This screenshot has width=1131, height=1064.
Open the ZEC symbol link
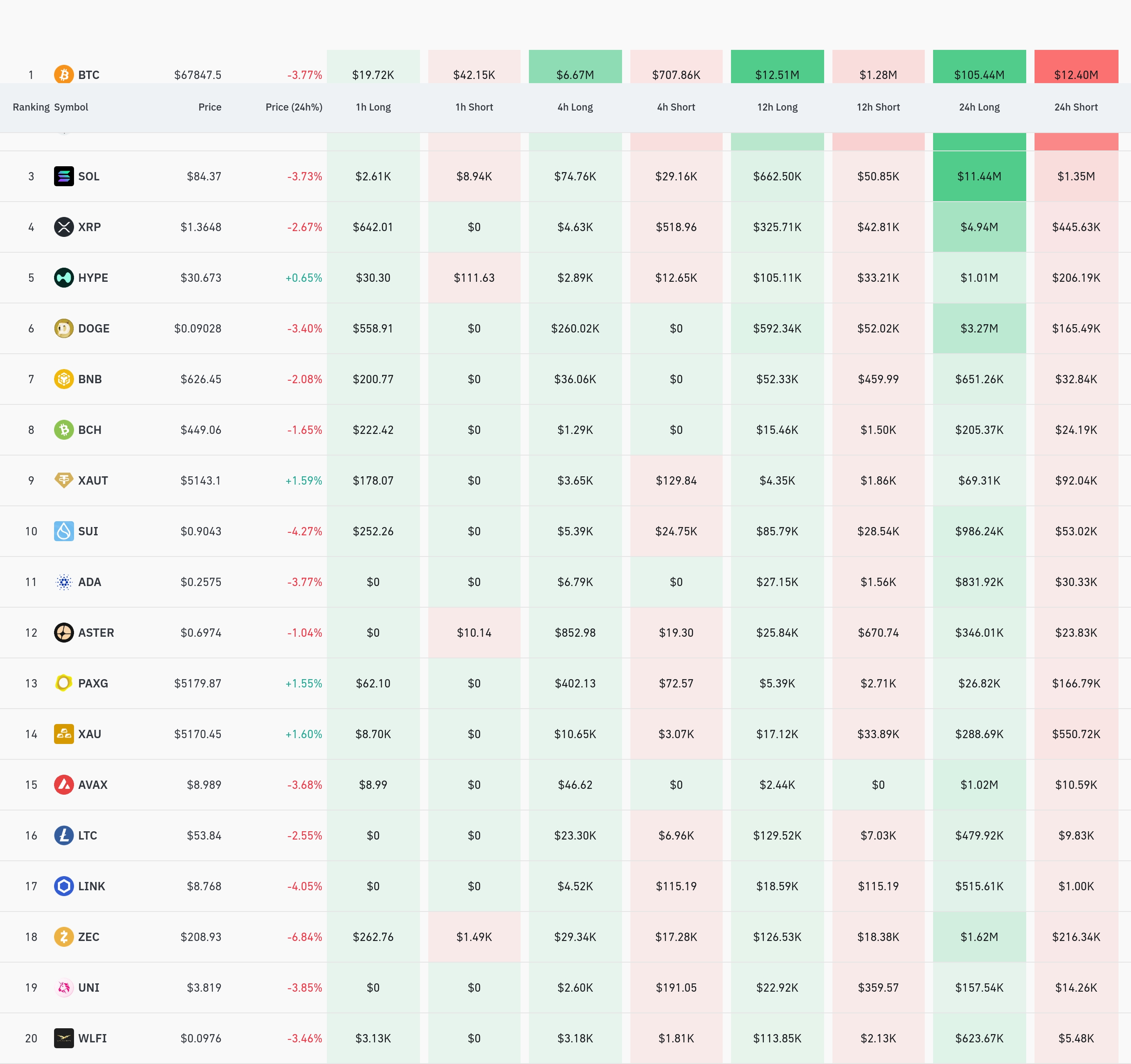(x=89, y=937)
